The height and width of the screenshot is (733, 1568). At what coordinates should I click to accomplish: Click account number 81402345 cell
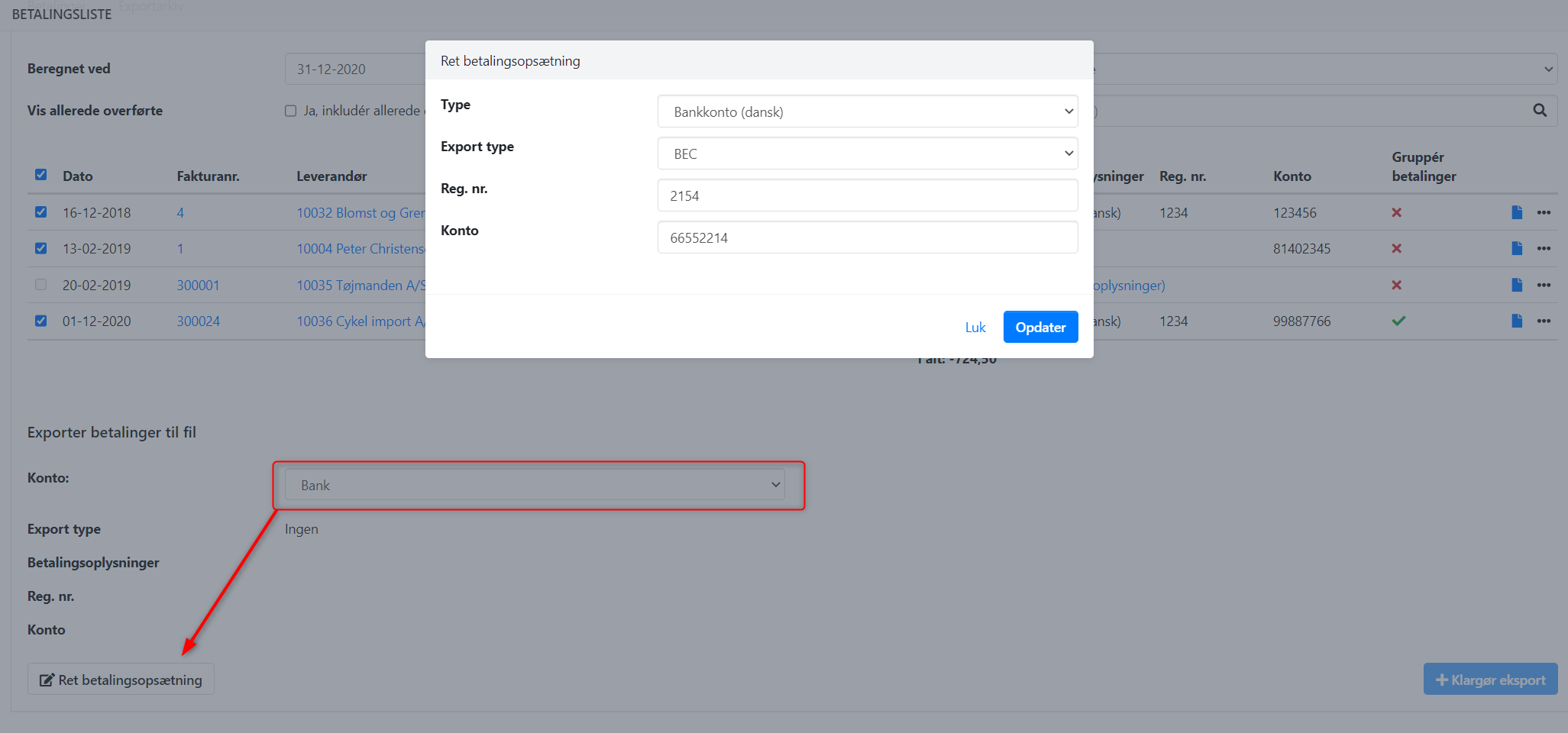click(1301, 248)
